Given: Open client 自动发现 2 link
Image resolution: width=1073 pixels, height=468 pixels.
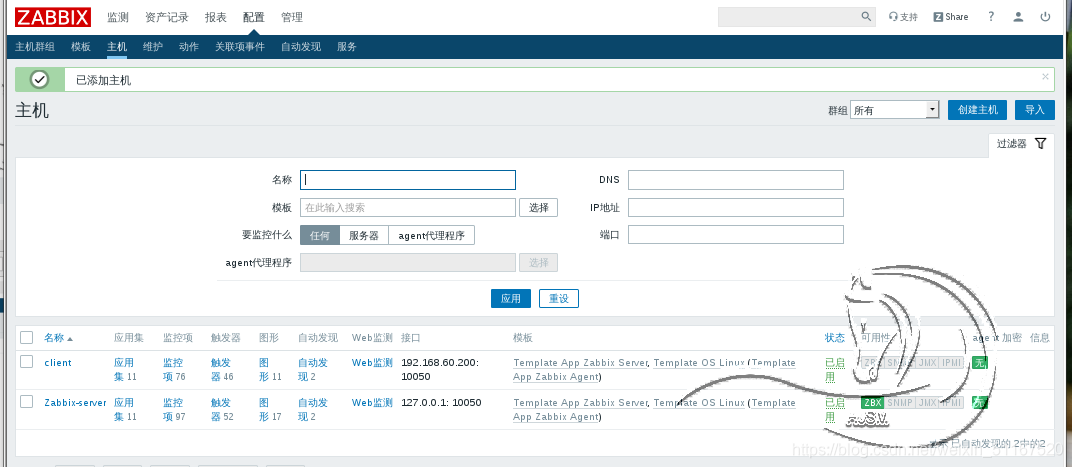Looking at the screenshot, I should point(313,369).
